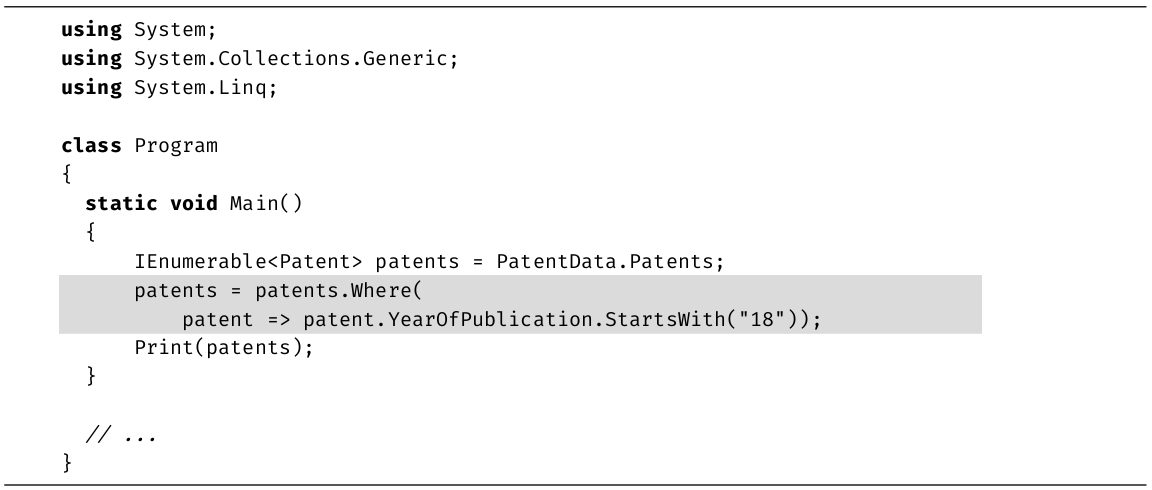
Task: Click the closing brace of the Main method
Action: 91,378
